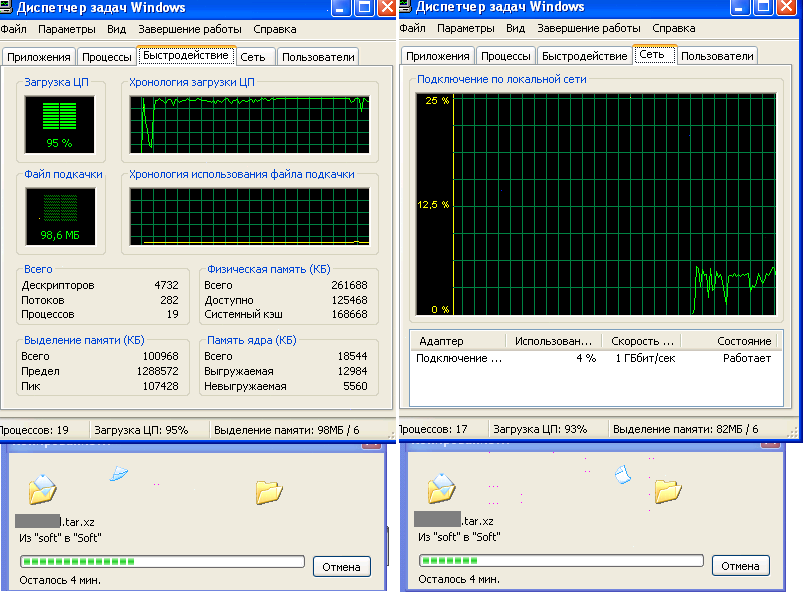The image size is (803, 594).
Task: Open Завершение работы menu in right window
Action: pos(588,28)
